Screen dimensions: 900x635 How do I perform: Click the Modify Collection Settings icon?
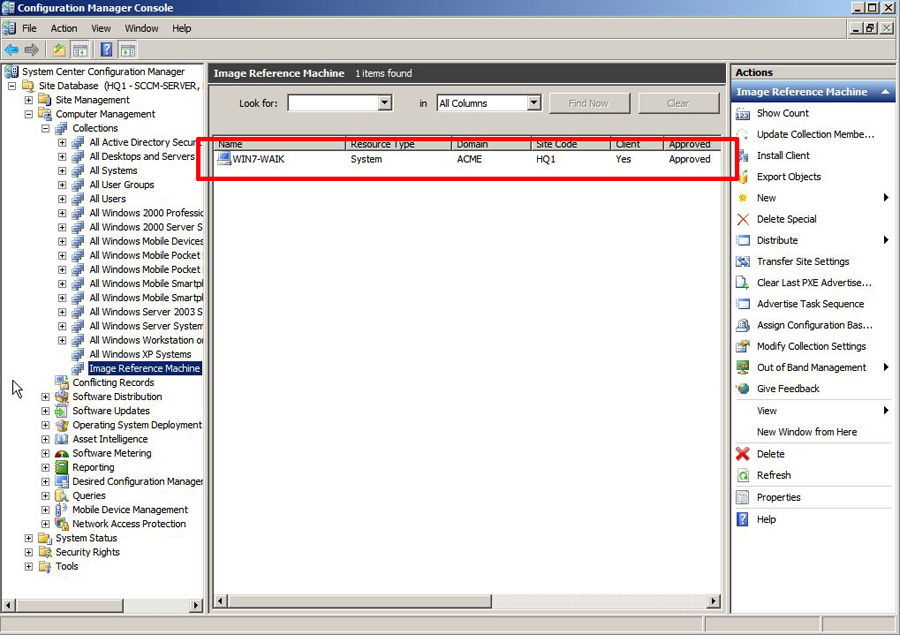(x=743, y=347)
